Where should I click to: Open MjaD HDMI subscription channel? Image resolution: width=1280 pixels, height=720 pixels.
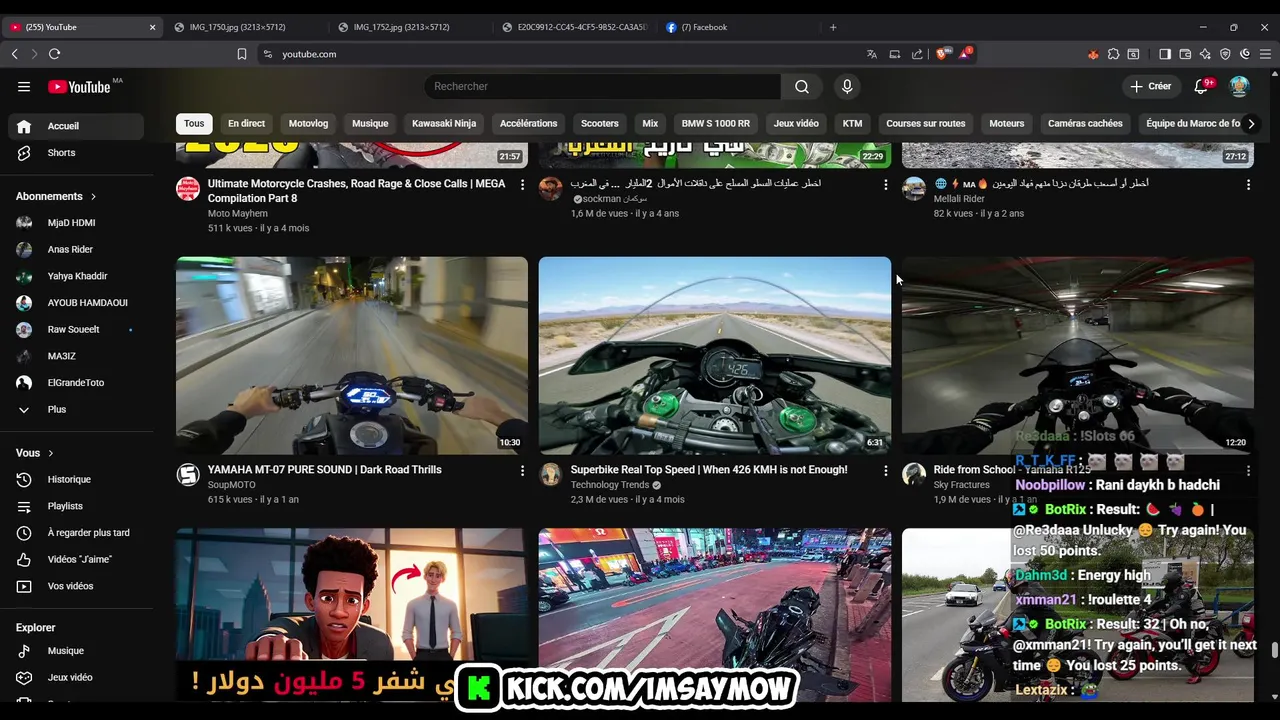click(x=76, y=223)
